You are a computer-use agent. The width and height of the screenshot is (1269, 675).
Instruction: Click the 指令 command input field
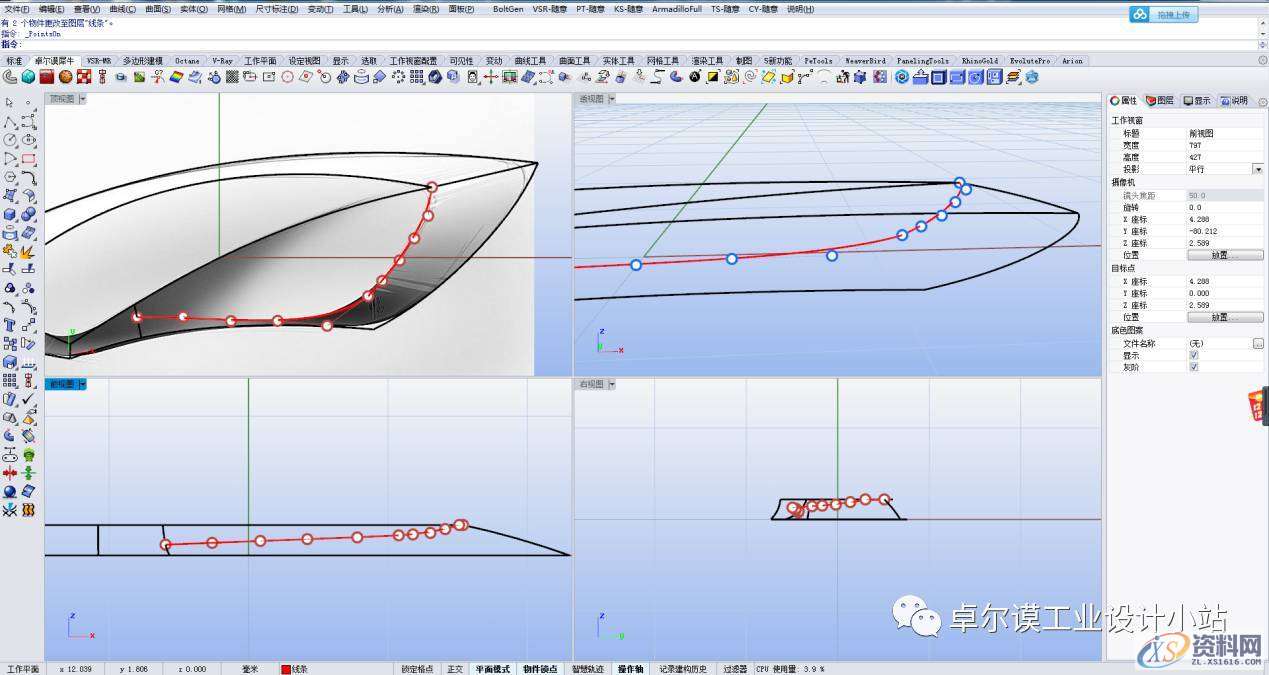click(x=640, y=45)
